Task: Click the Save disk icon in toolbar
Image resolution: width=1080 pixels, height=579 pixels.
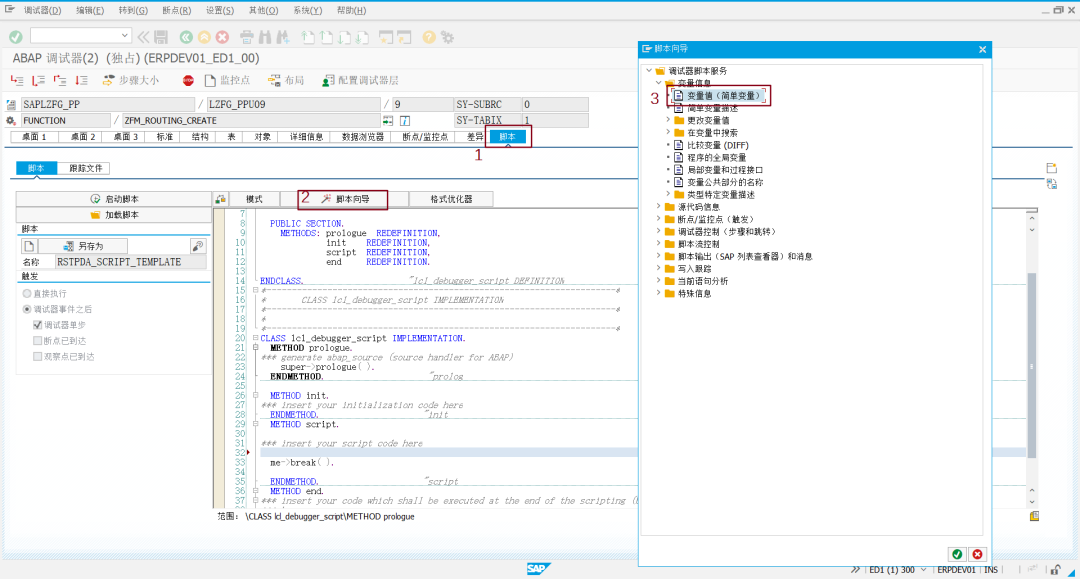Action: pos(161,37)
